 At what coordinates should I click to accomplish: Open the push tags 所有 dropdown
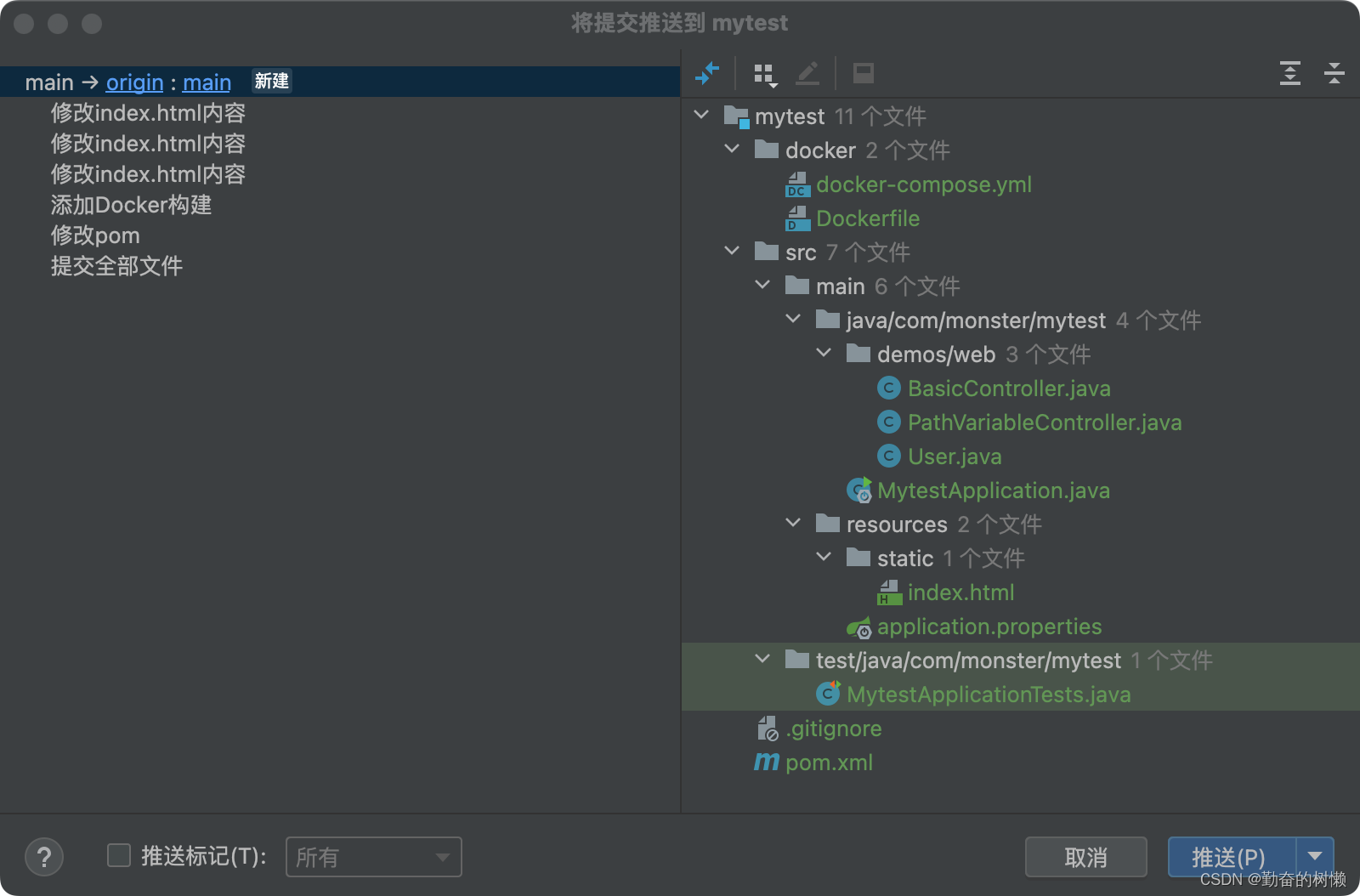tap(374, 857)
